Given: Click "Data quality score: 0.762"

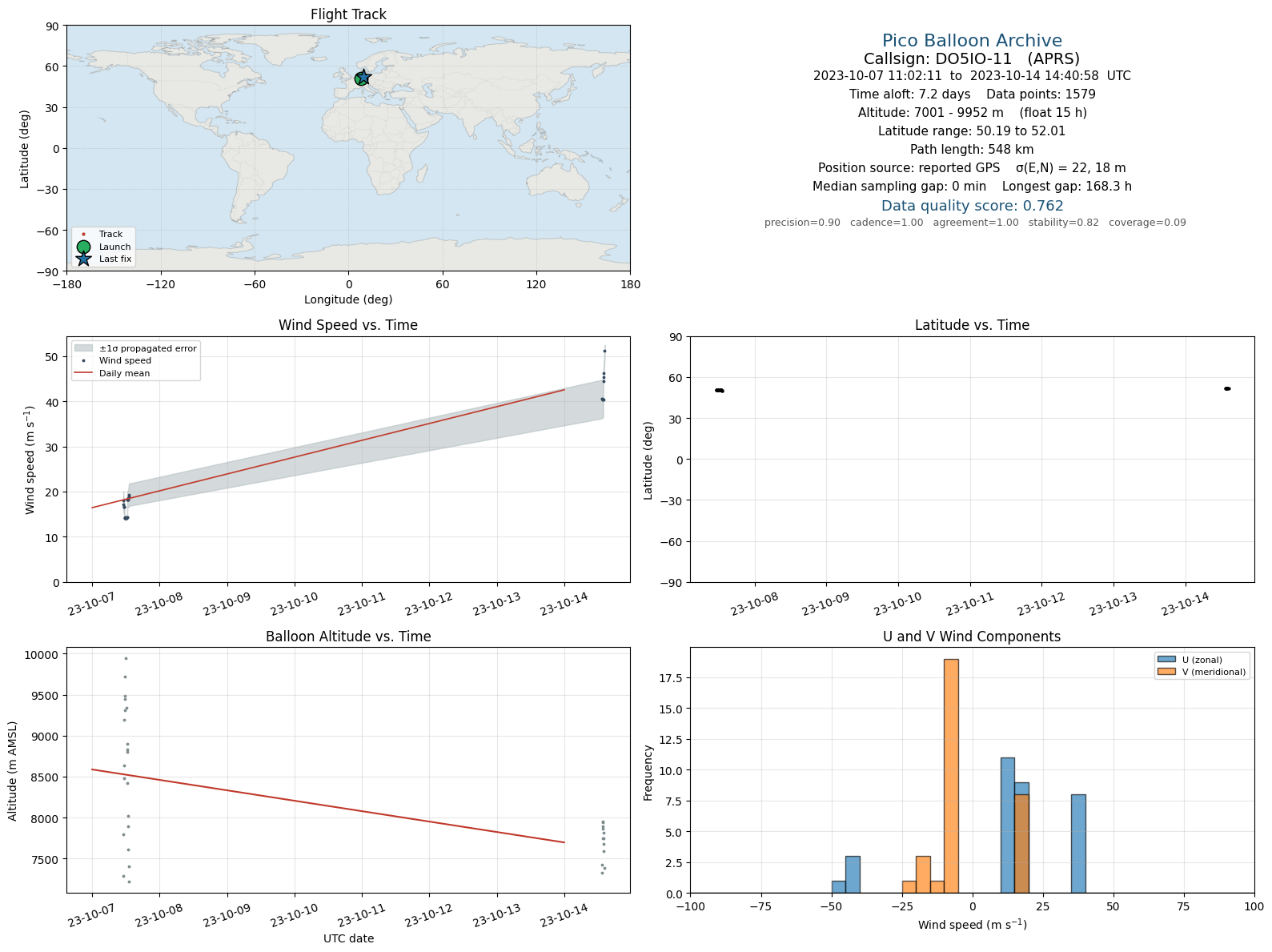Looking at the screenshot, I should coord(972,206).
